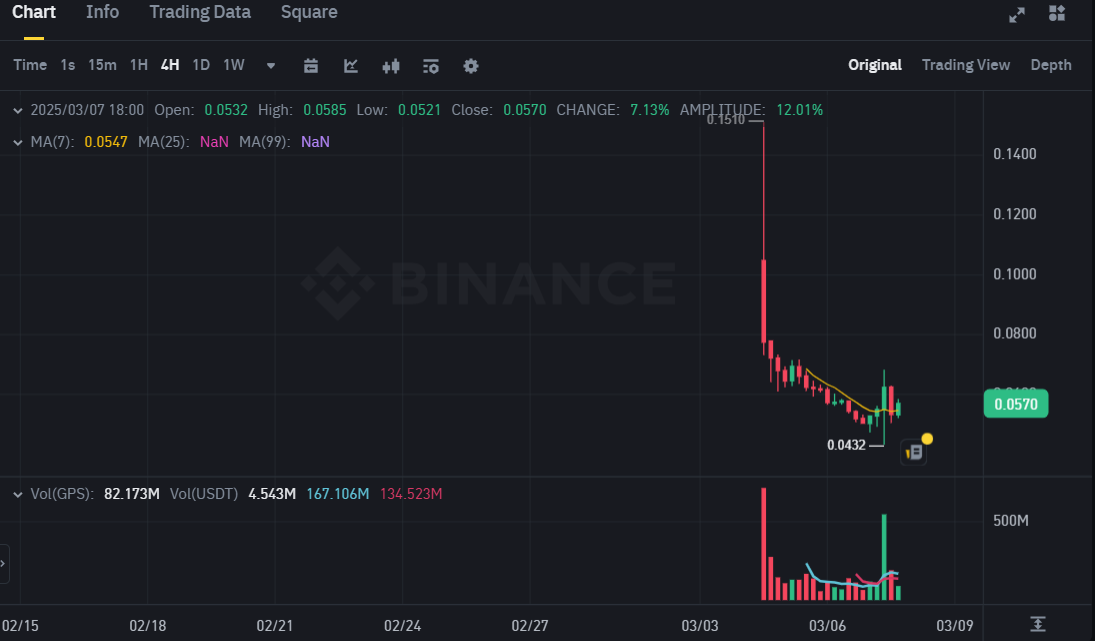Image resolution: width=1095 pixels, height=641 pixels.
Task: Reset the price scale auto-fit icon
Action: pos(1038,624)
